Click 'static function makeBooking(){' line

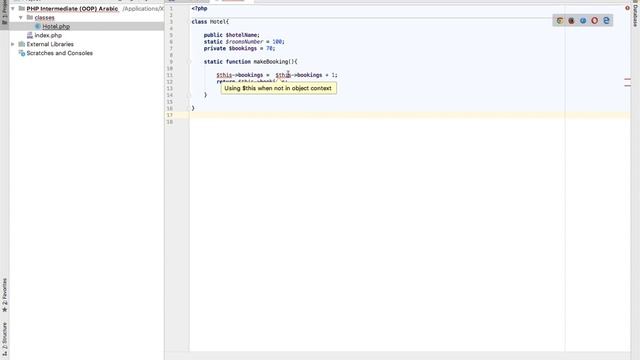251,62
